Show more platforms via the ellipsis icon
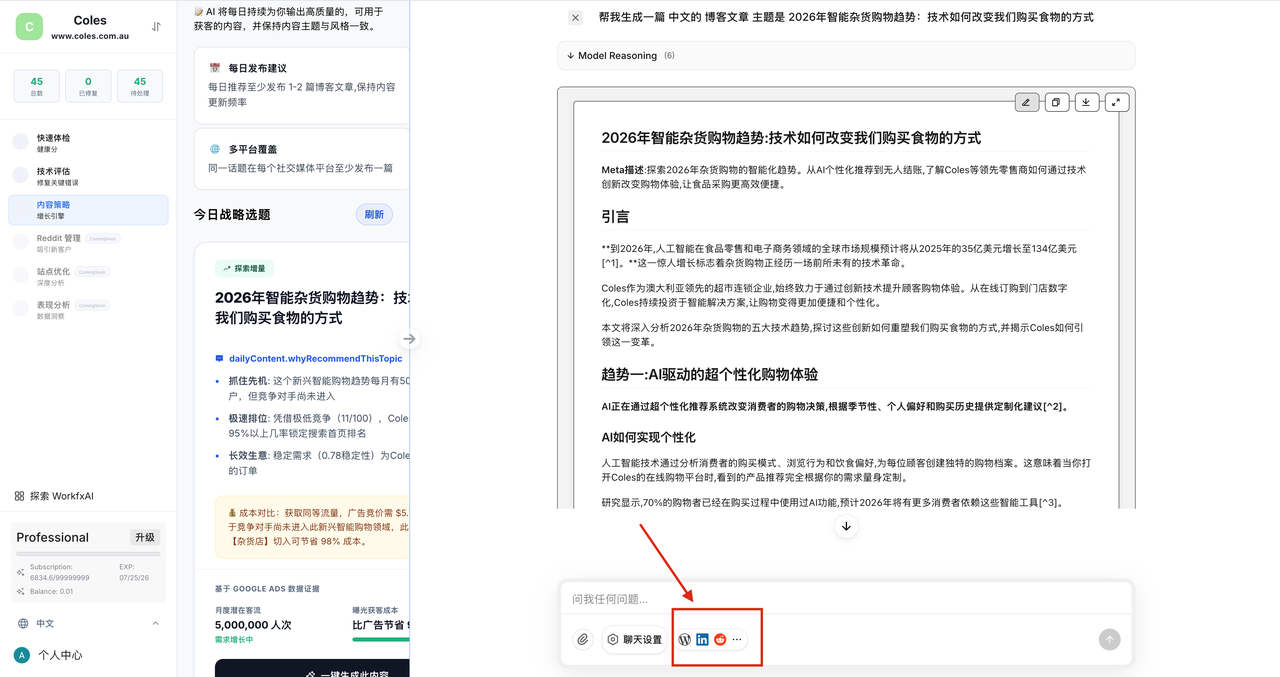 (x=737, y=639)
